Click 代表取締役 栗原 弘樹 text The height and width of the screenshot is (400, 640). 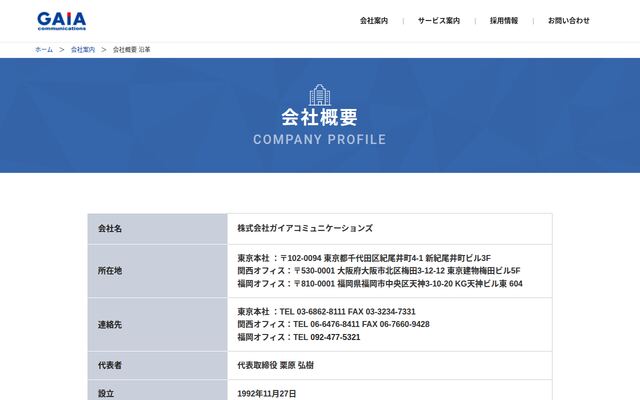(x=276, y=365)
